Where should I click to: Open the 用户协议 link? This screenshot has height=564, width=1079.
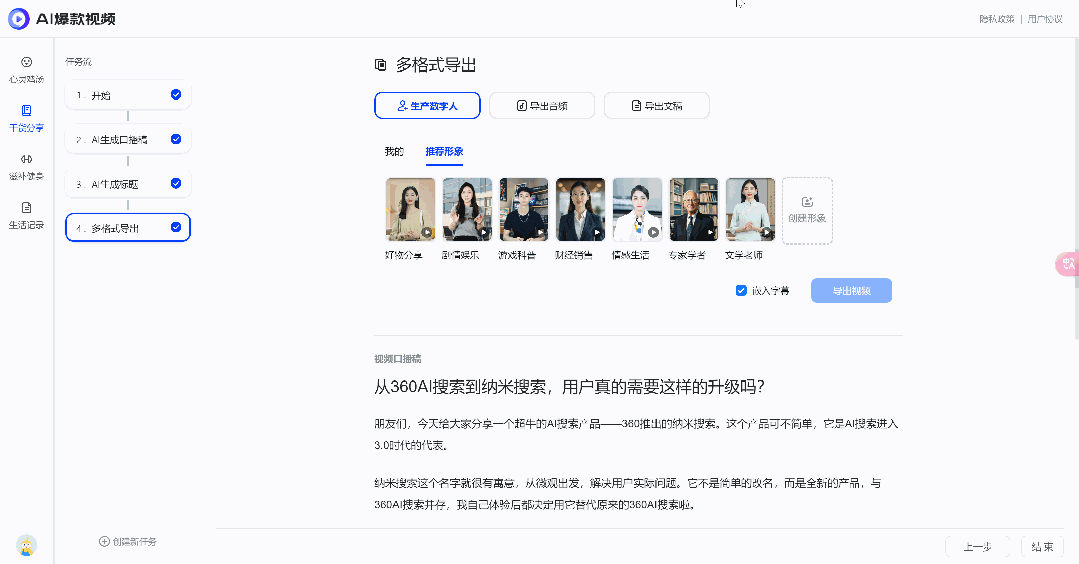point(1045,19)
